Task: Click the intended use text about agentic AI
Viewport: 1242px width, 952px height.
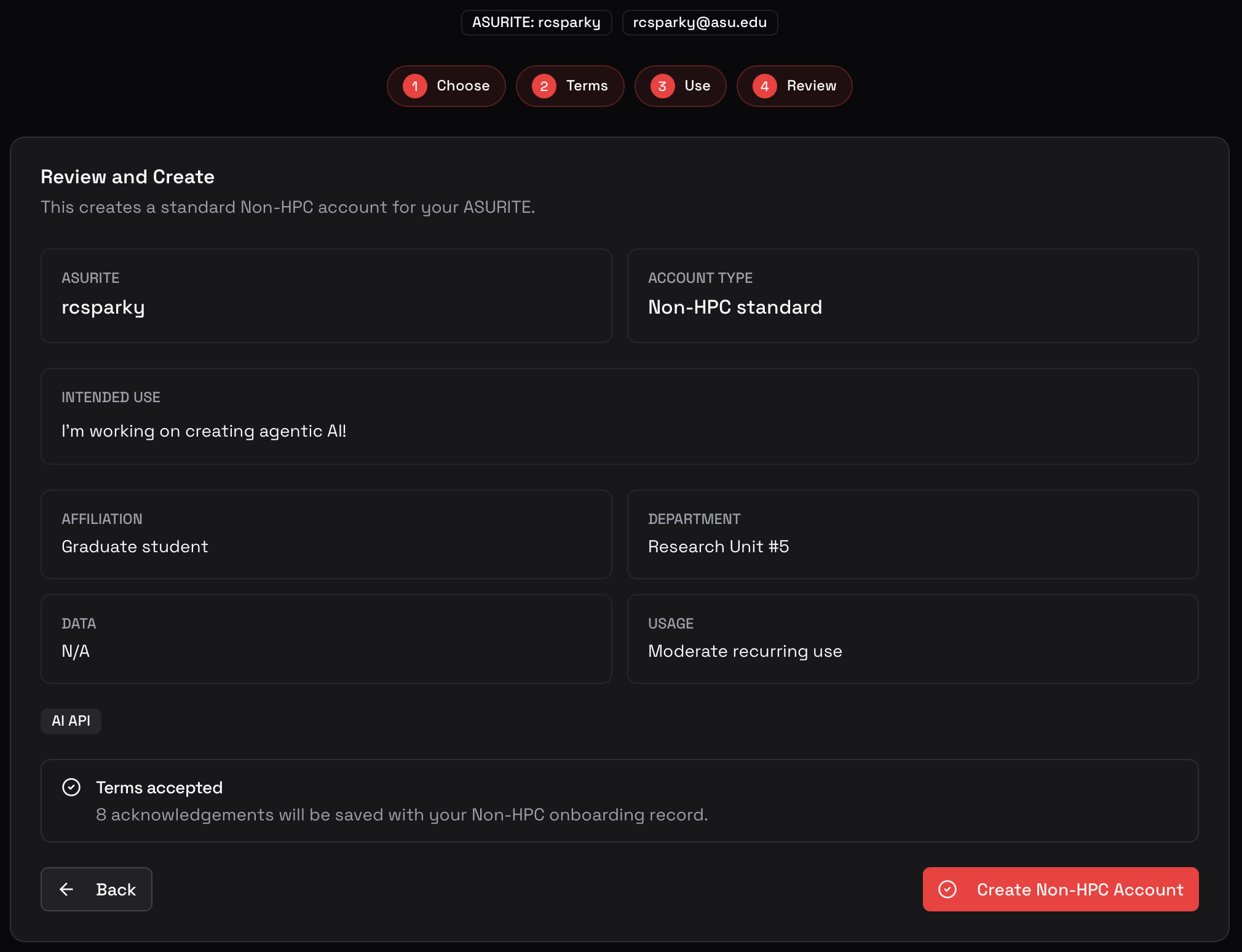Action: 204,431
